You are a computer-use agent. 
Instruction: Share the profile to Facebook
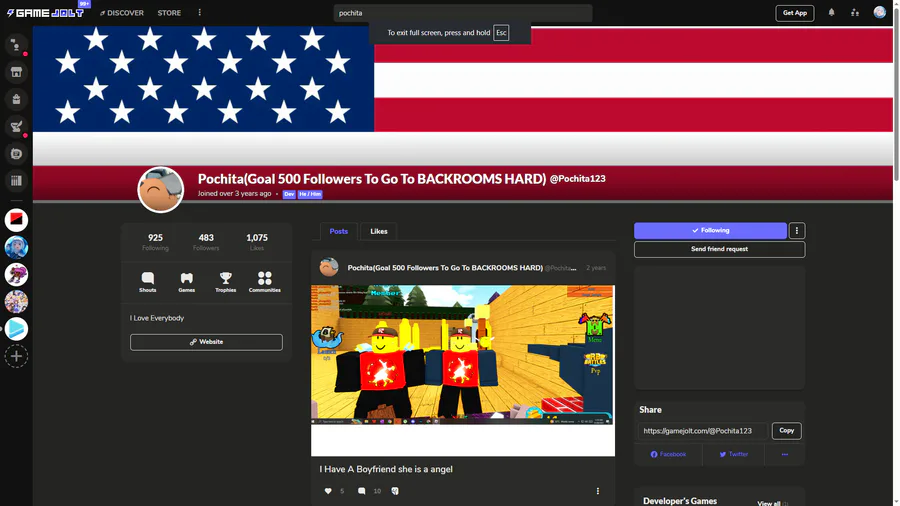click(668, 454)
